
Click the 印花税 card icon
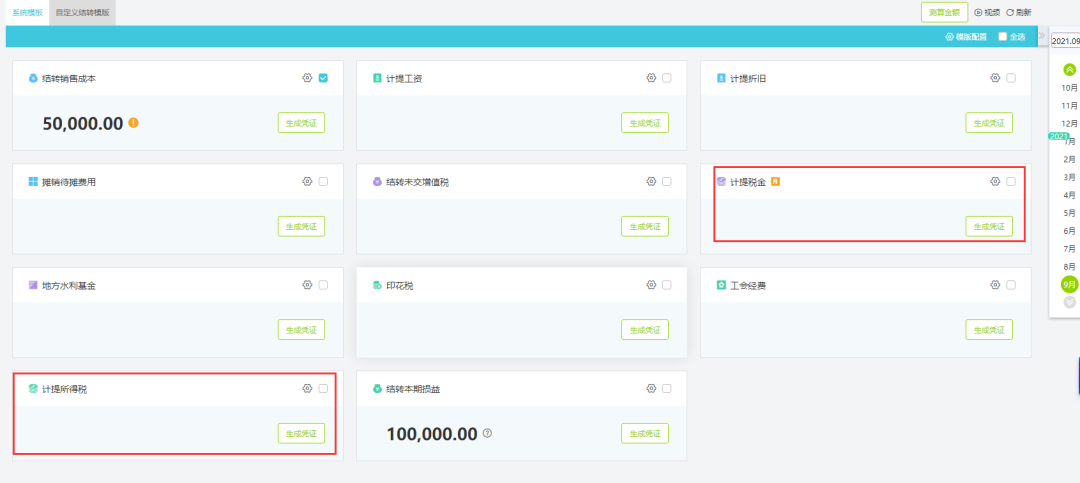pyautogui.click(x=377, y=285)
